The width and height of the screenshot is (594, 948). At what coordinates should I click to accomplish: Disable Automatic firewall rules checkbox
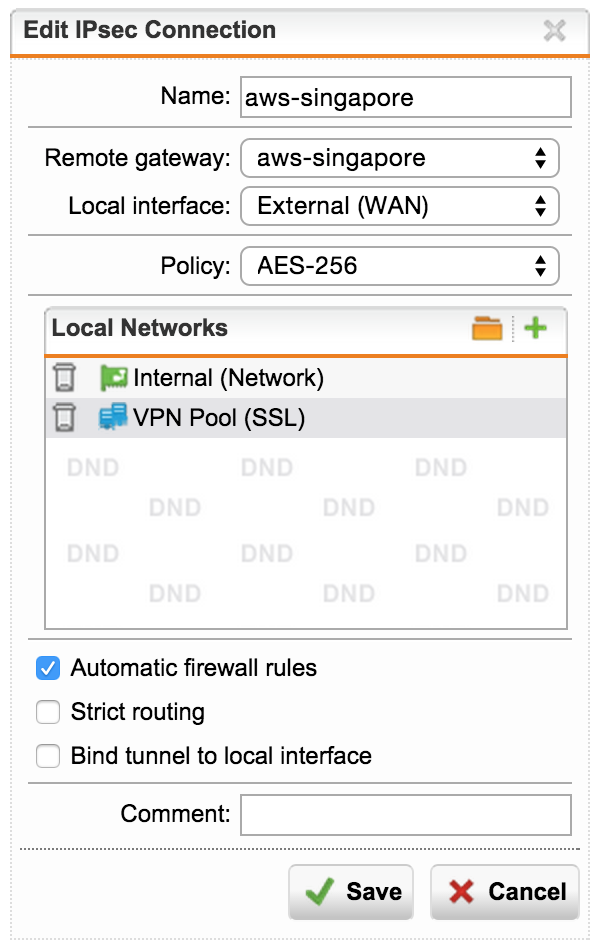click(48, 668)
